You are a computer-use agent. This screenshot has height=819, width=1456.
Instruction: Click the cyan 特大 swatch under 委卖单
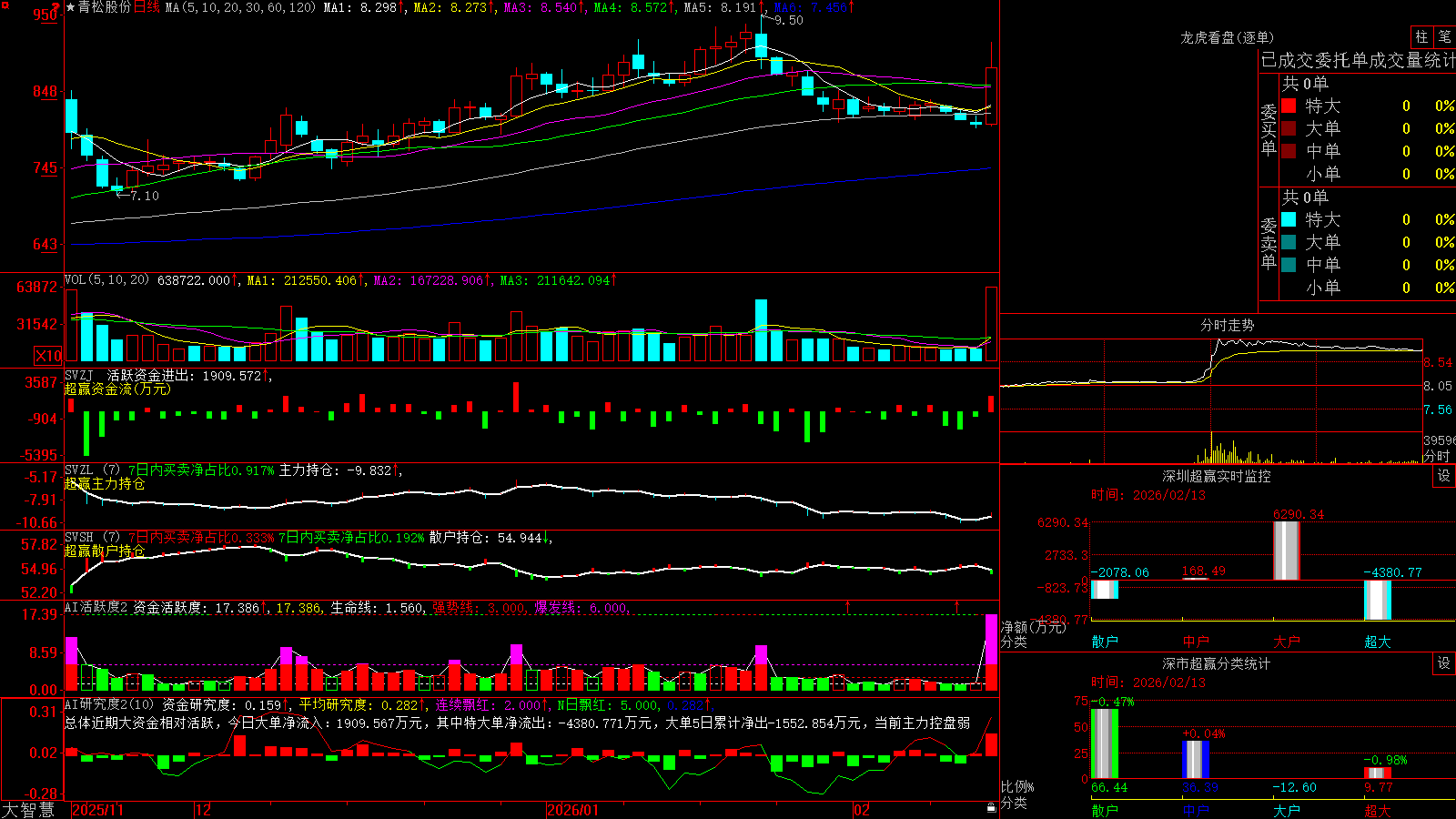[x=1289, y=219]
